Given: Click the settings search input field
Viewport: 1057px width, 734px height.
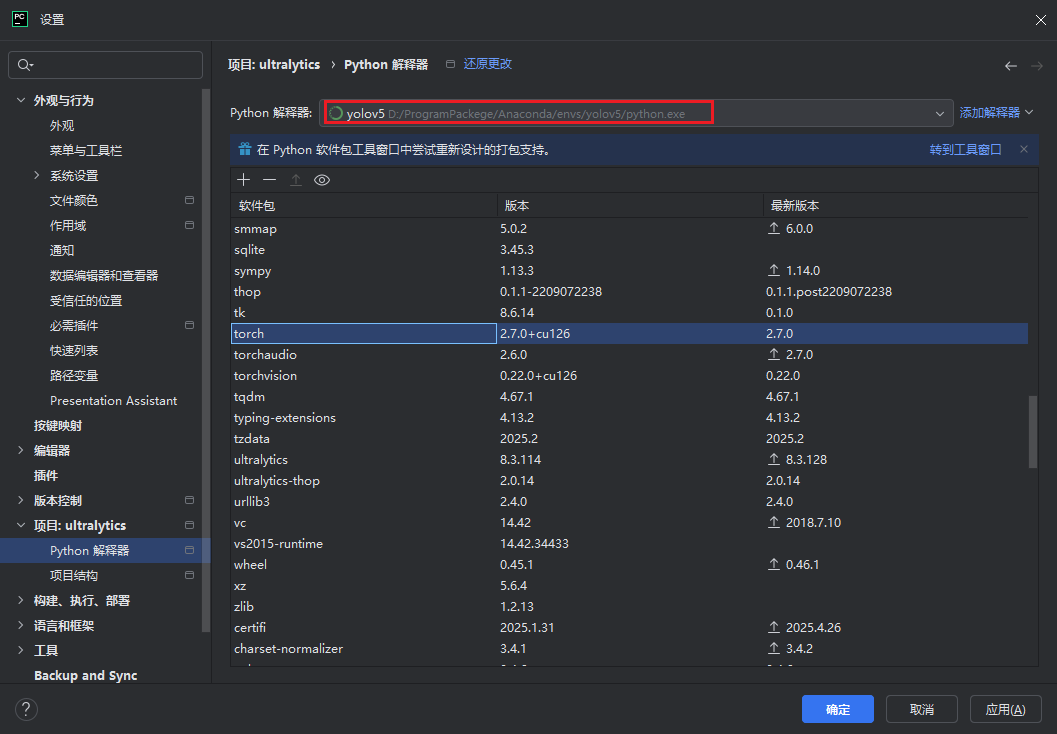Looking at the screenshot, I should (105, 65).
